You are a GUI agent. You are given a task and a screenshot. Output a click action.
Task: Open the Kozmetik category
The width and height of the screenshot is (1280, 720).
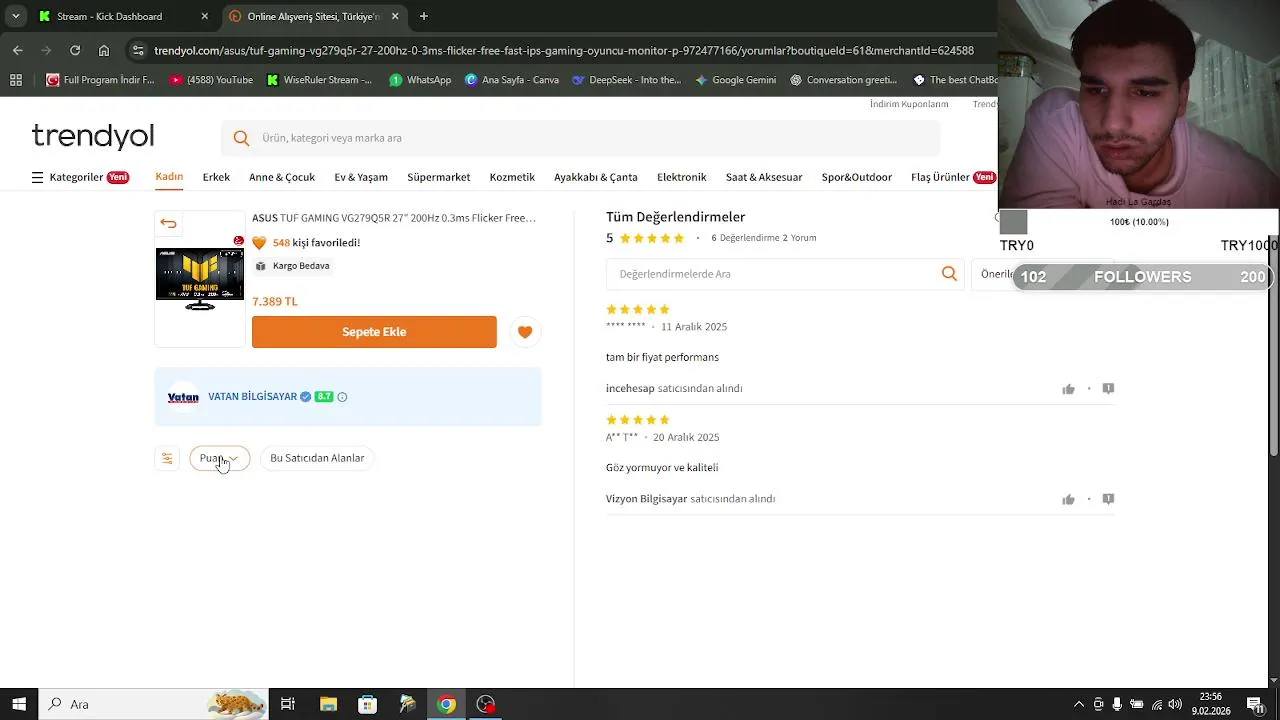[512, 177]
